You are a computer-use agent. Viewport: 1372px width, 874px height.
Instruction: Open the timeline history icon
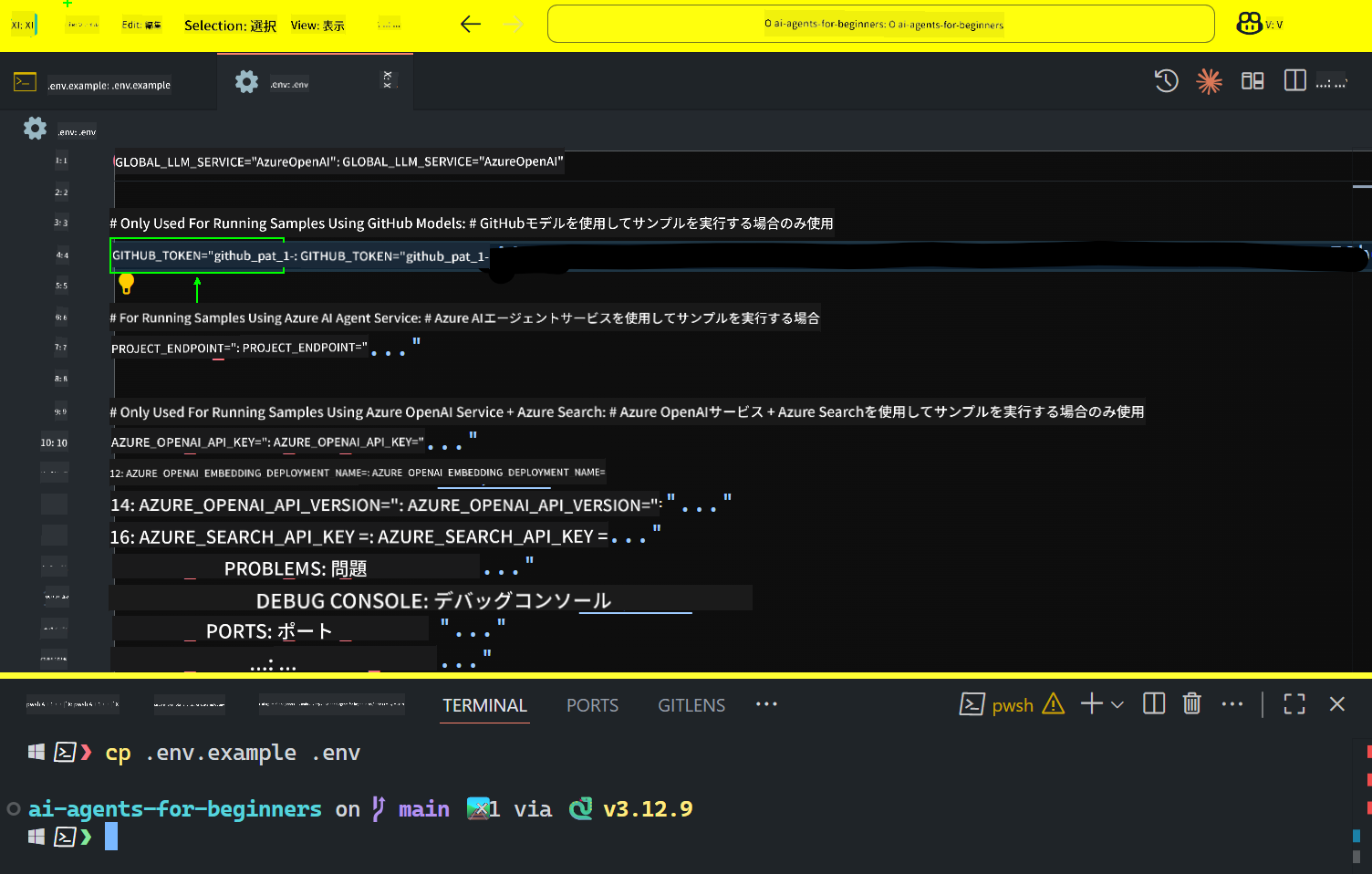(x=1166, y=81)
